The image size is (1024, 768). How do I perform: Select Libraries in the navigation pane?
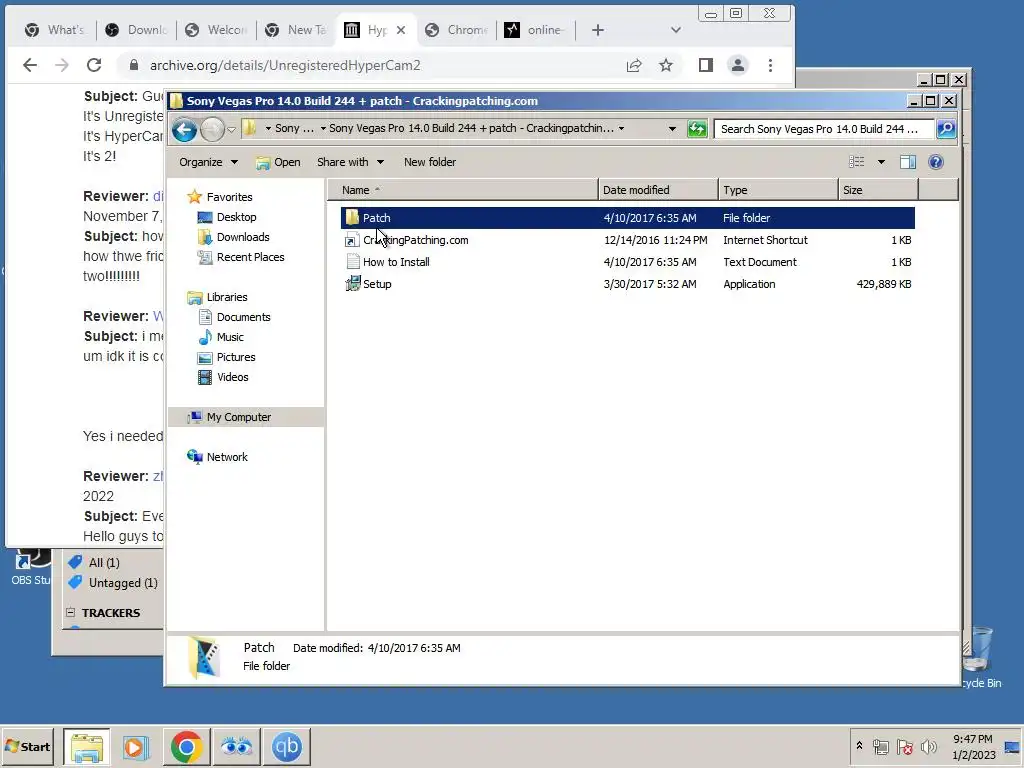tap(217, 297)
